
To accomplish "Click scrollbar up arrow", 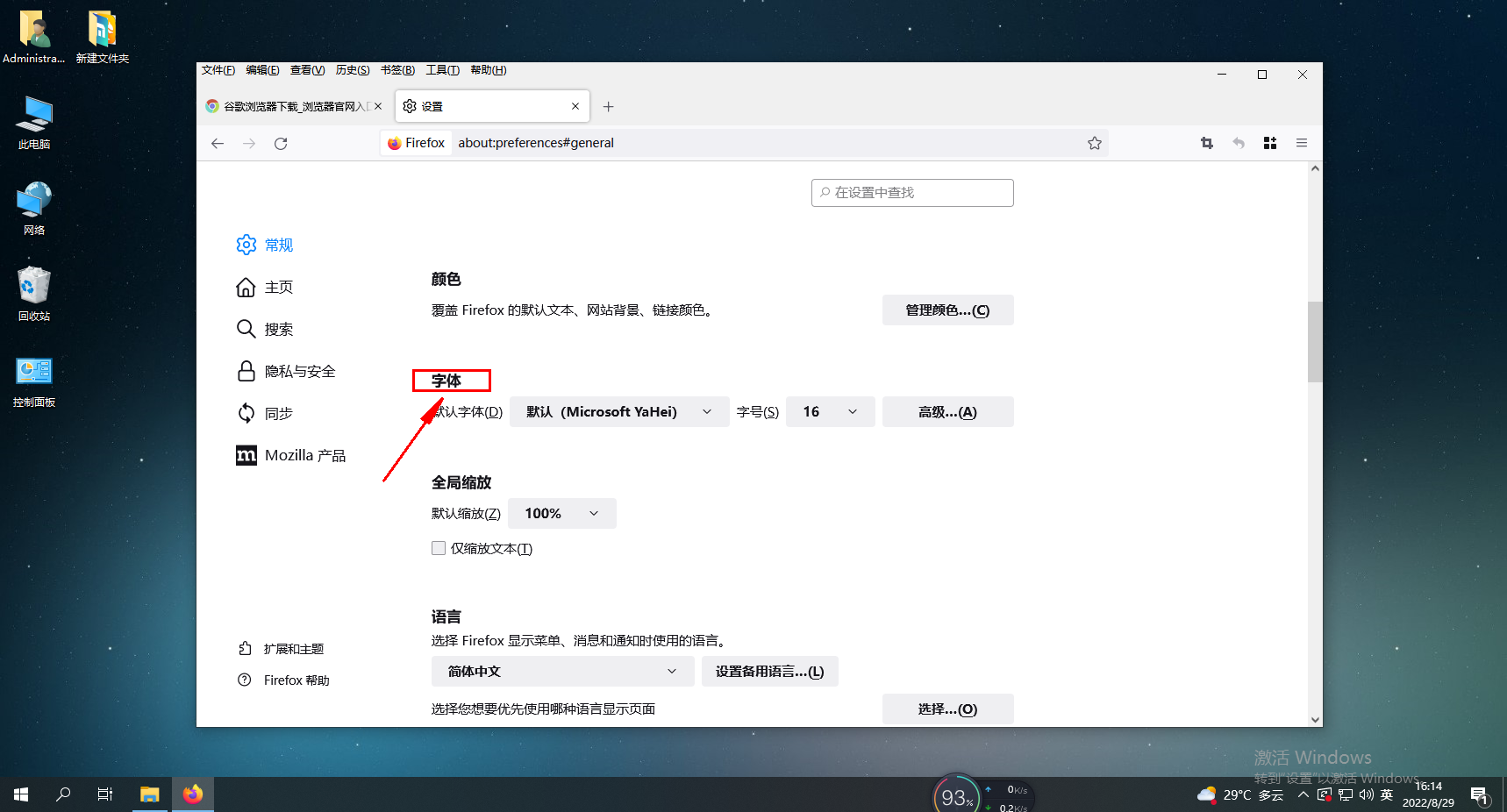I will (1315, 168).
